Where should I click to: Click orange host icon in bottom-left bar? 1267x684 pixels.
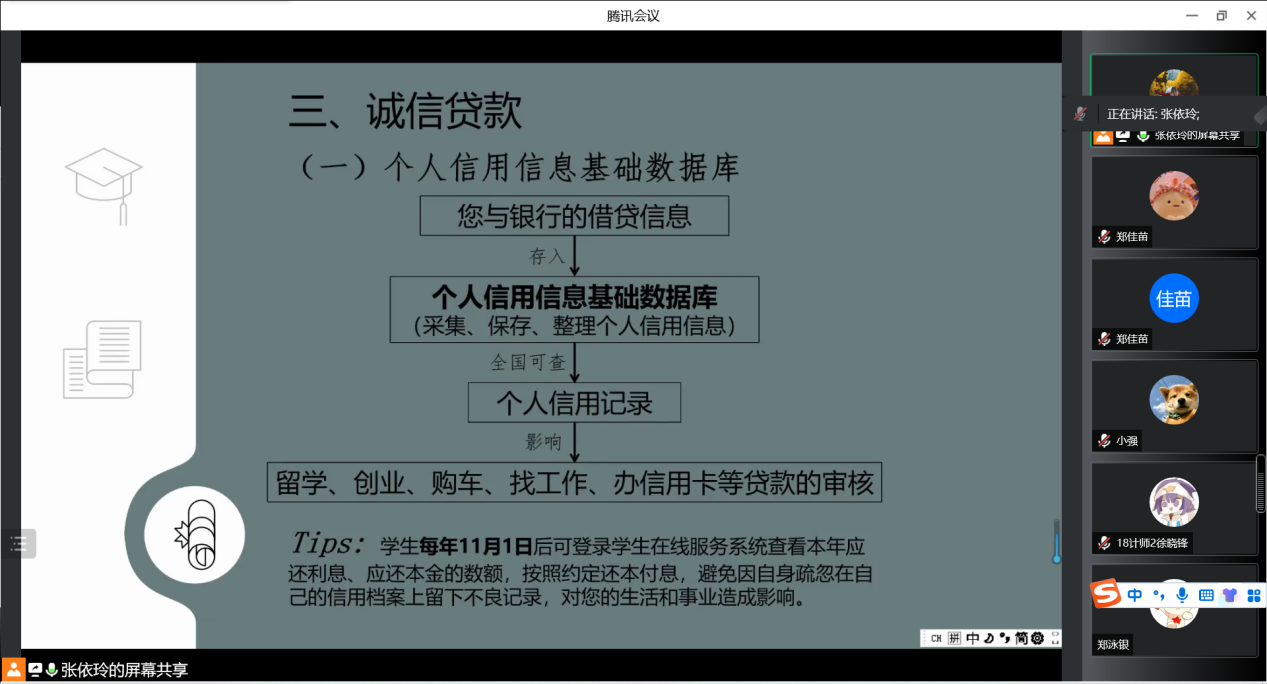(13, 670)
